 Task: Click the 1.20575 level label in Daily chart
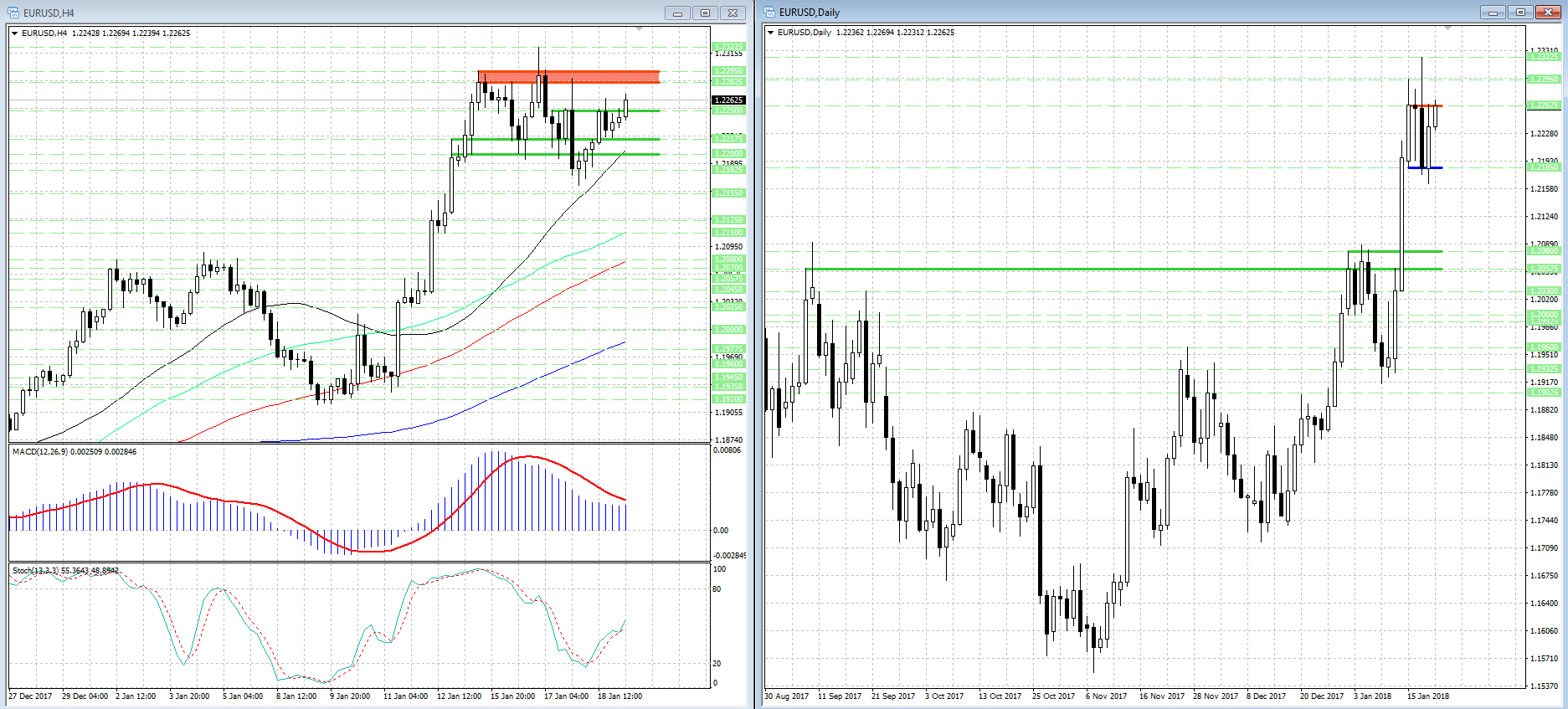point(1544,270)
